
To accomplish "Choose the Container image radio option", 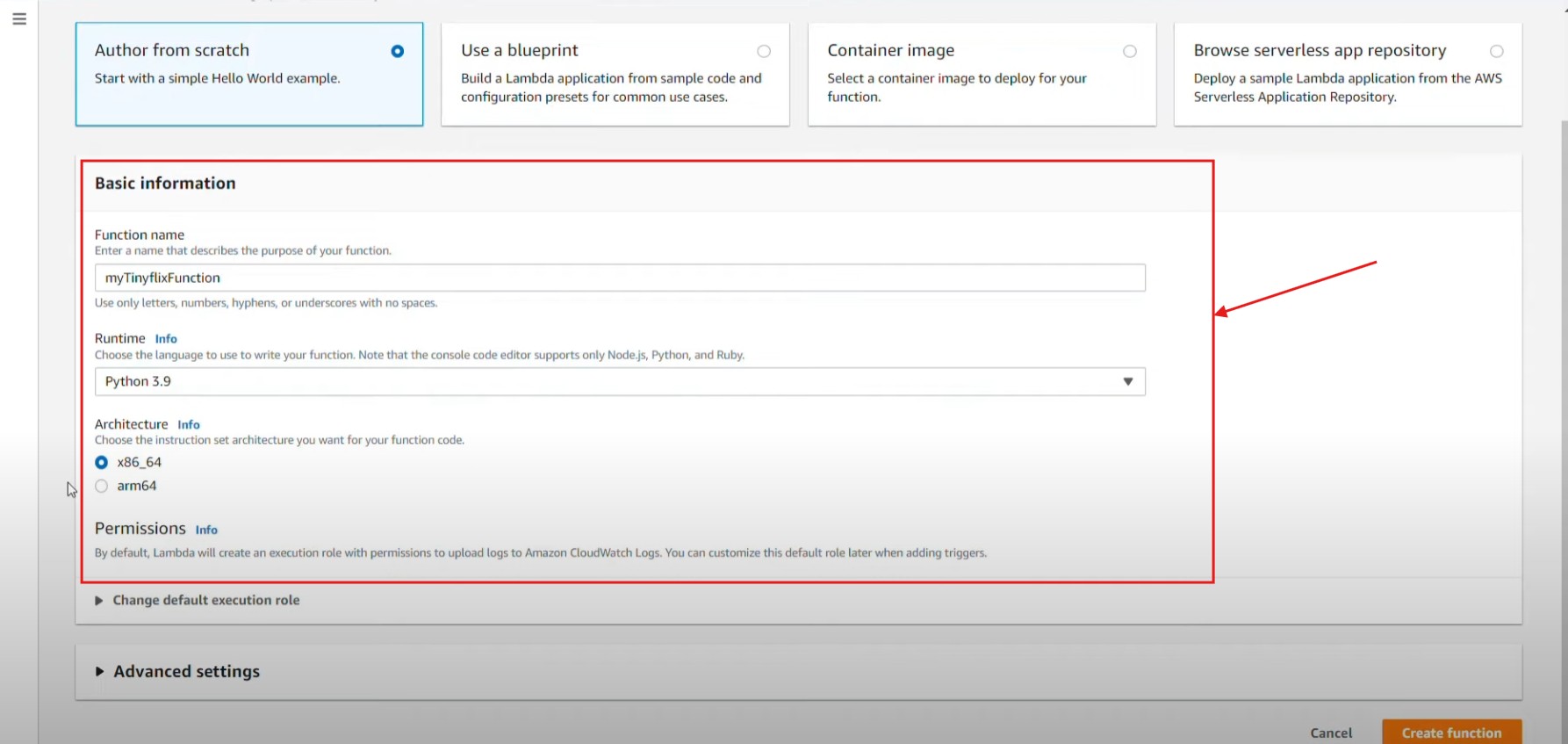I will point(1130,52).
